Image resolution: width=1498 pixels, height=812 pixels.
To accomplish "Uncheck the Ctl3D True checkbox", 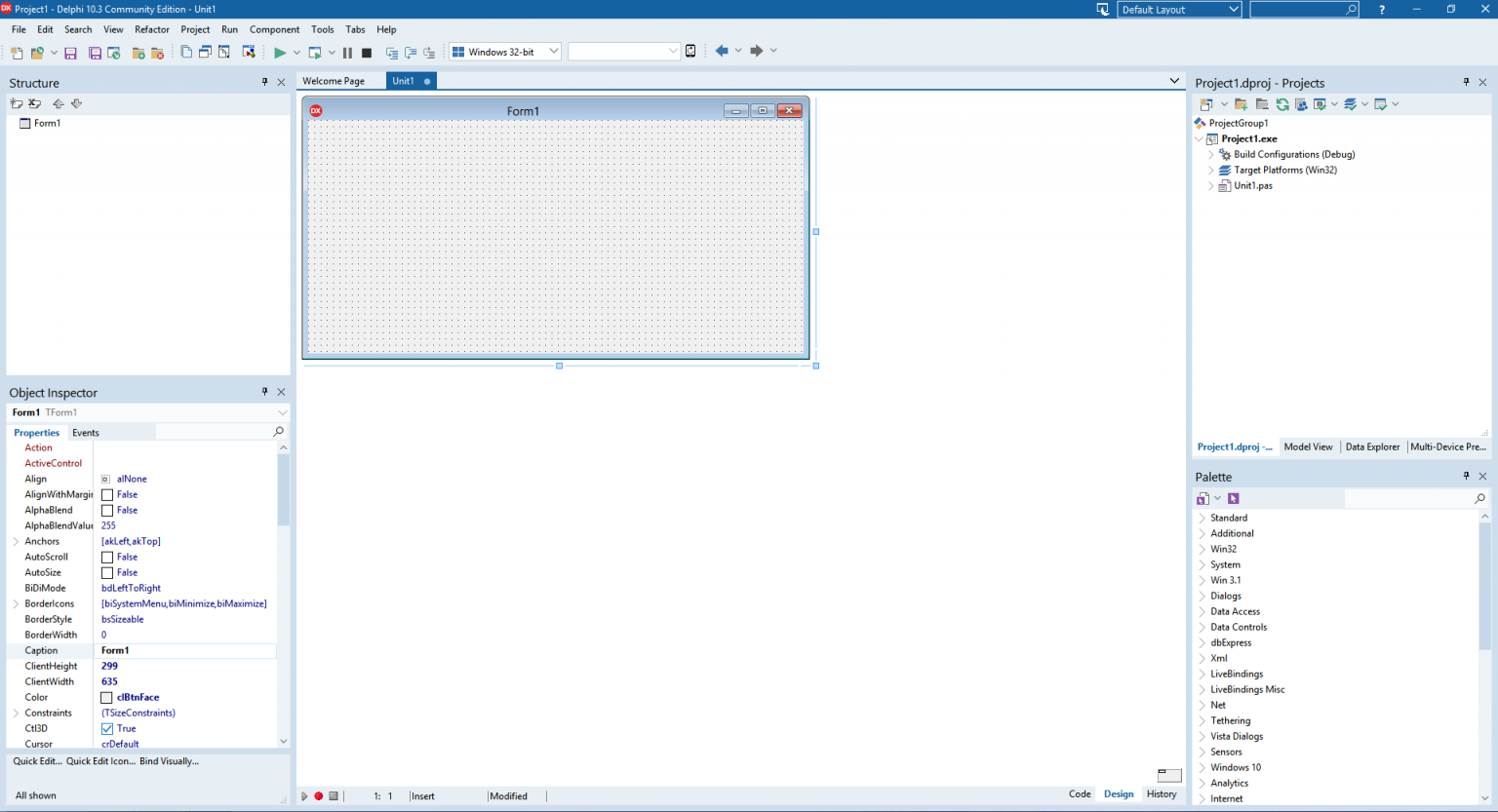I will coord(107,729).
